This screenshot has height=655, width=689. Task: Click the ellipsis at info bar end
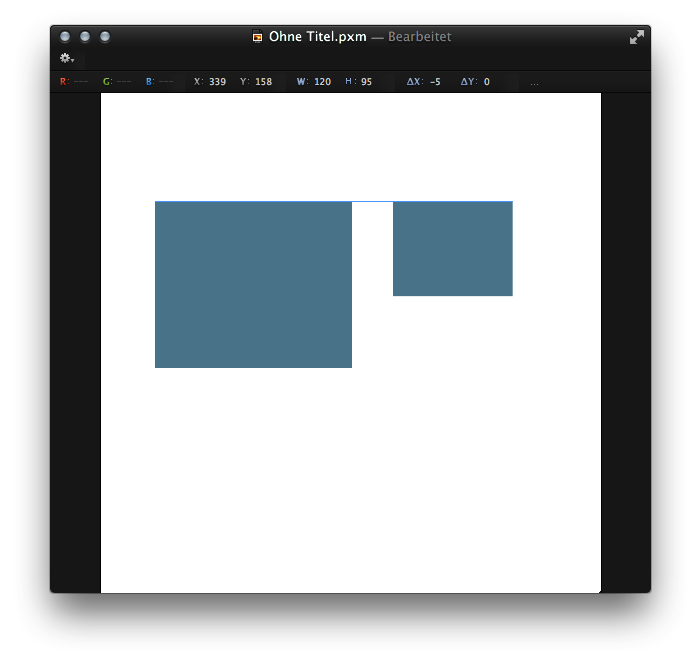534,82
